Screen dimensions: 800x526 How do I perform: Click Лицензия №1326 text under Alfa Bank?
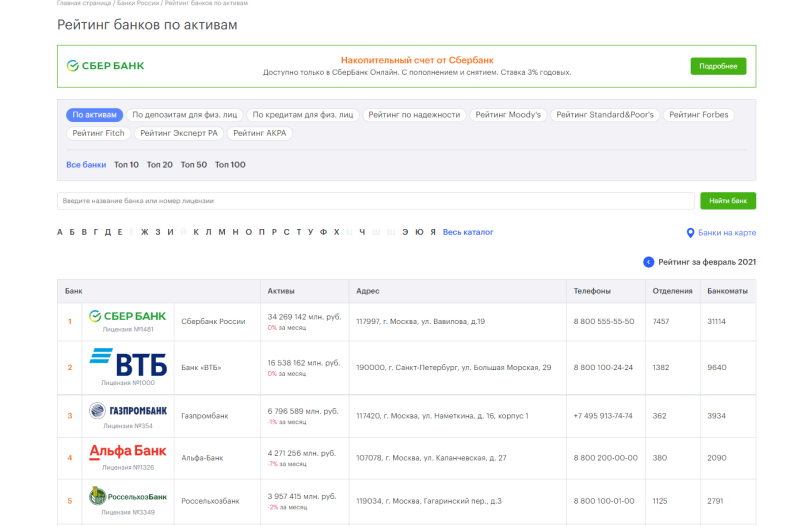click(128, 467)
